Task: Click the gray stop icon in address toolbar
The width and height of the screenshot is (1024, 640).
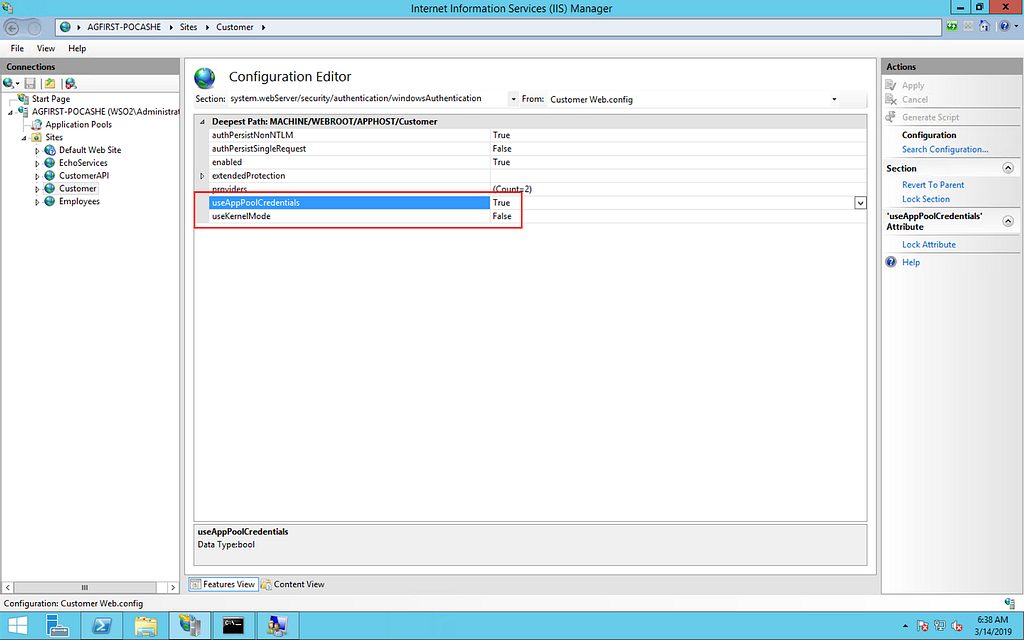Action: (968, 26)
